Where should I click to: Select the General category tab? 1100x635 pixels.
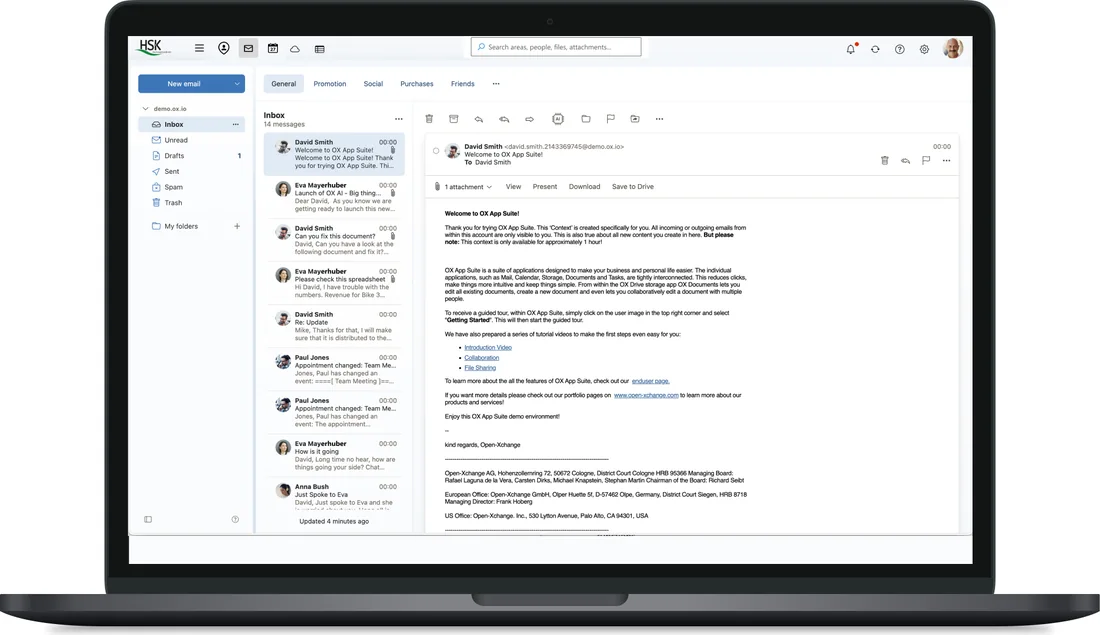pos(283,83)
